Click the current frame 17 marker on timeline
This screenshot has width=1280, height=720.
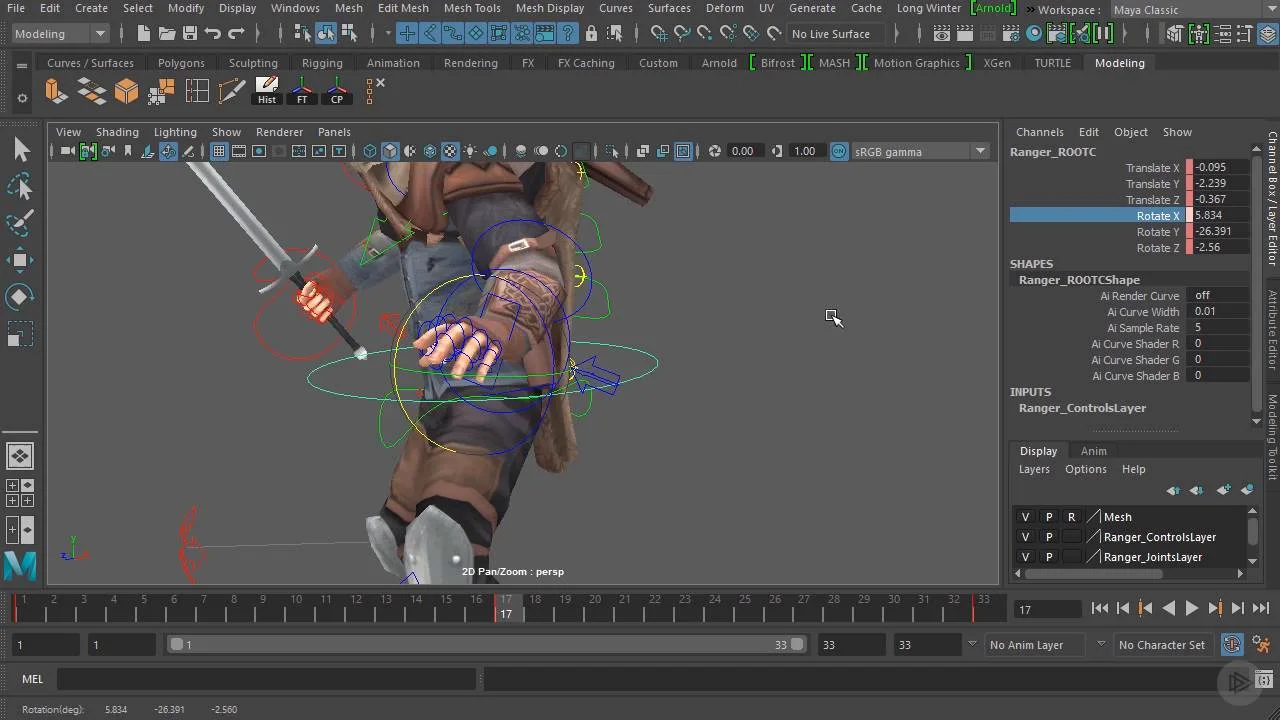pyautogui.click(x=506, y=606)
